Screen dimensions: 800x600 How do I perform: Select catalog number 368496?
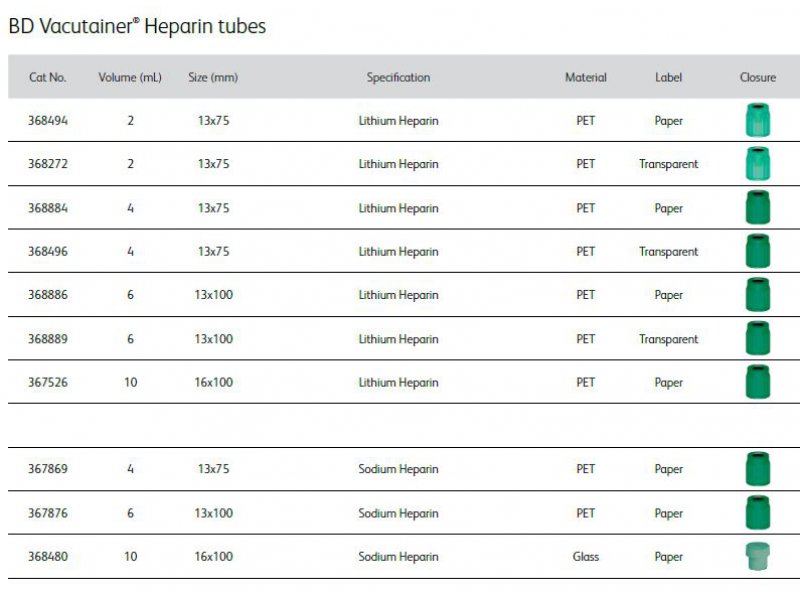pyautogui.click(x=47, y=252)
